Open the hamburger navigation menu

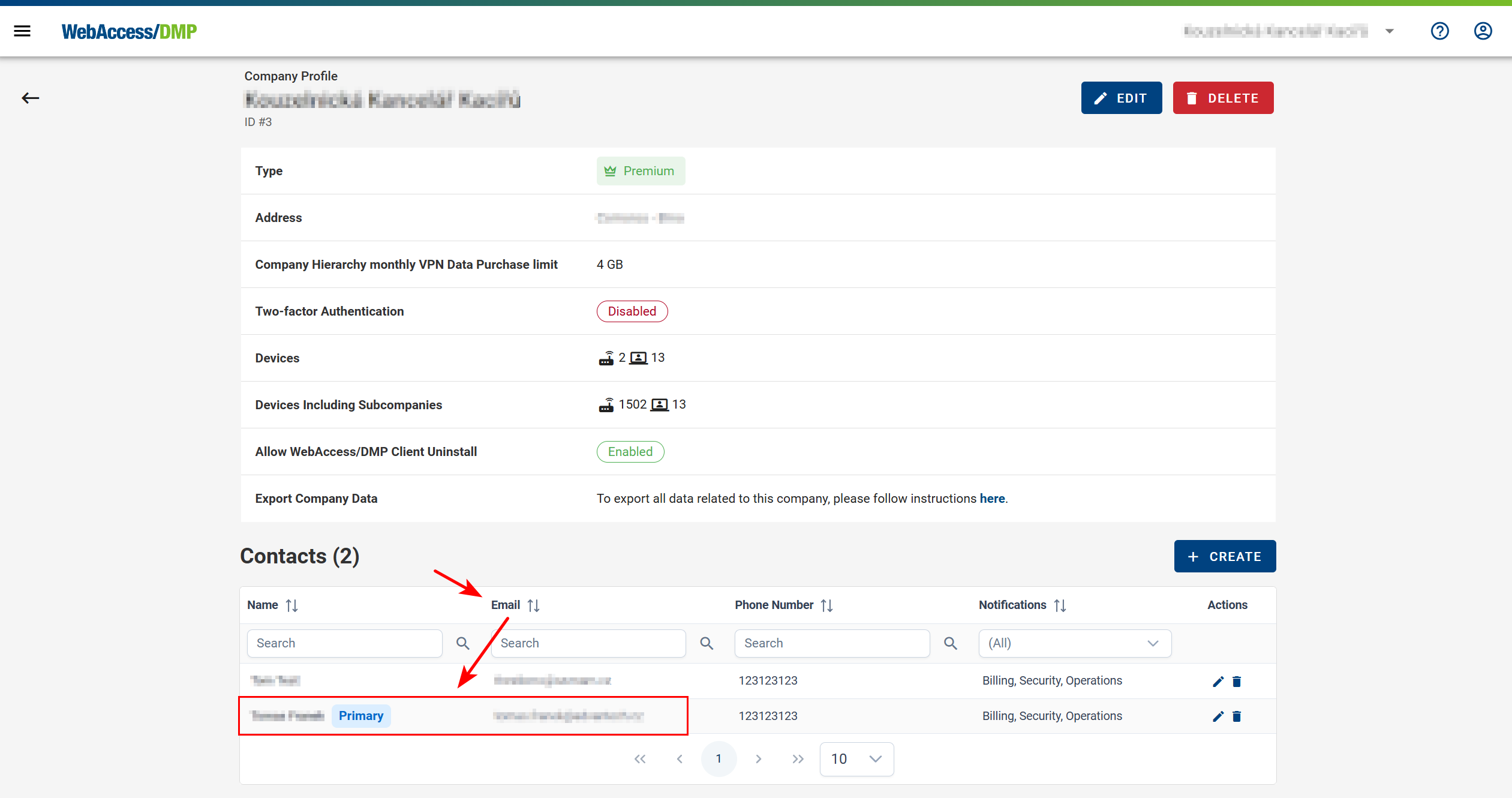click(x=22, y=31)
